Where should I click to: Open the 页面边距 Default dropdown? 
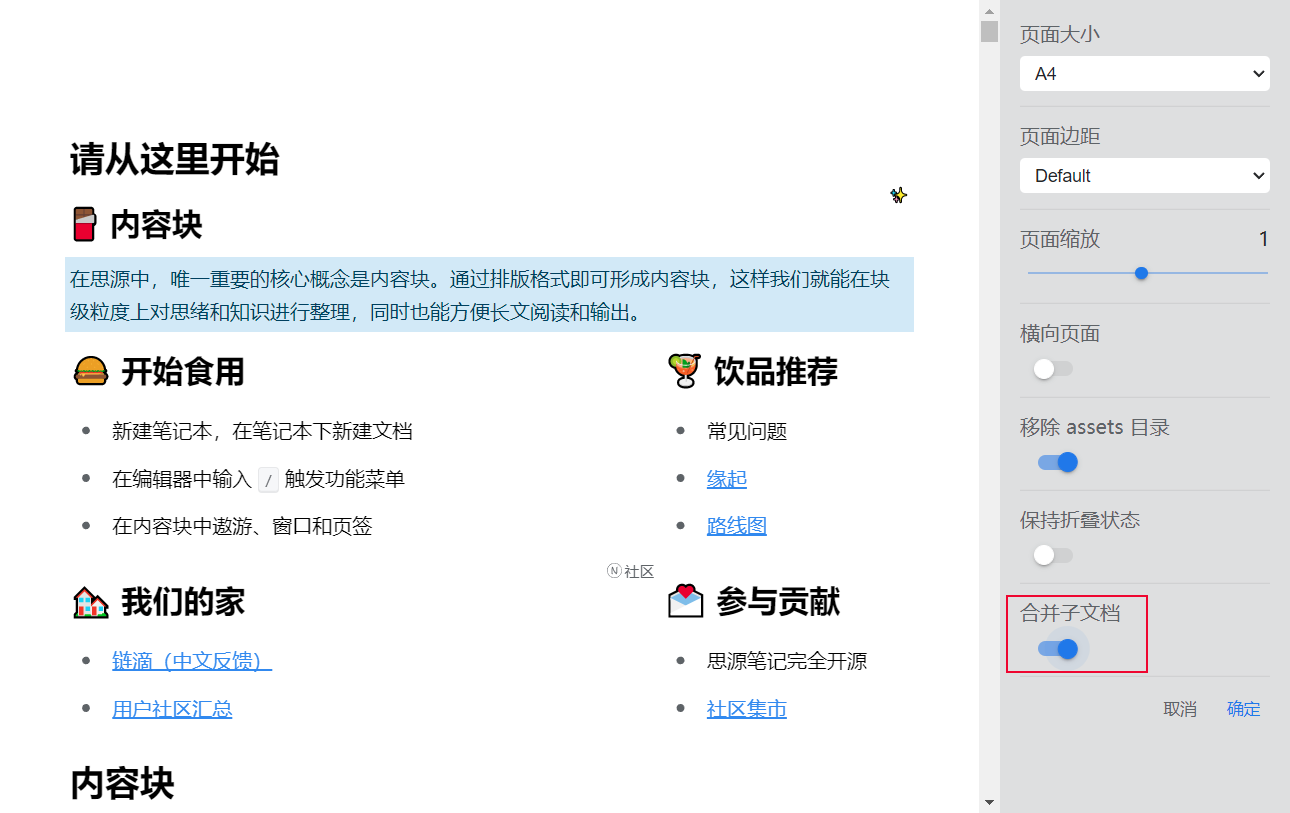(1144, 175)
